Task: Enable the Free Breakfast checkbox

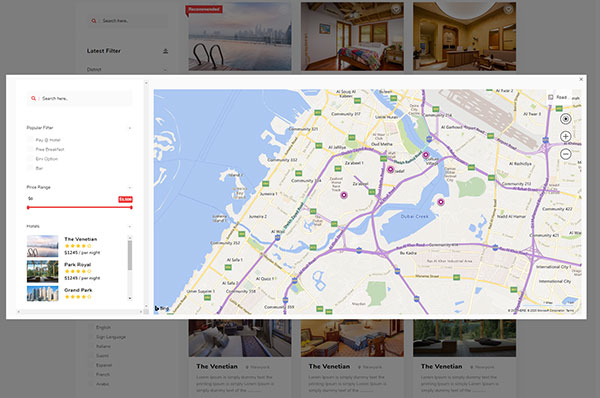Action: click(29, 149)
